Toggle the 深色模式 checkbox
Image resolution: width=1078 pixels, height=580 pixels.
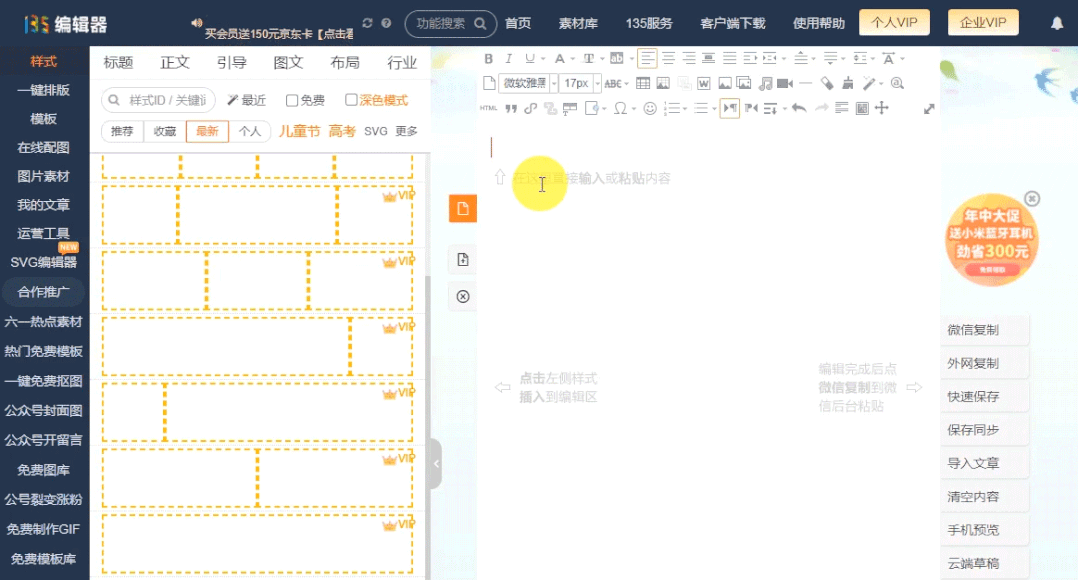pyautogui.click(x=351, y=100)
